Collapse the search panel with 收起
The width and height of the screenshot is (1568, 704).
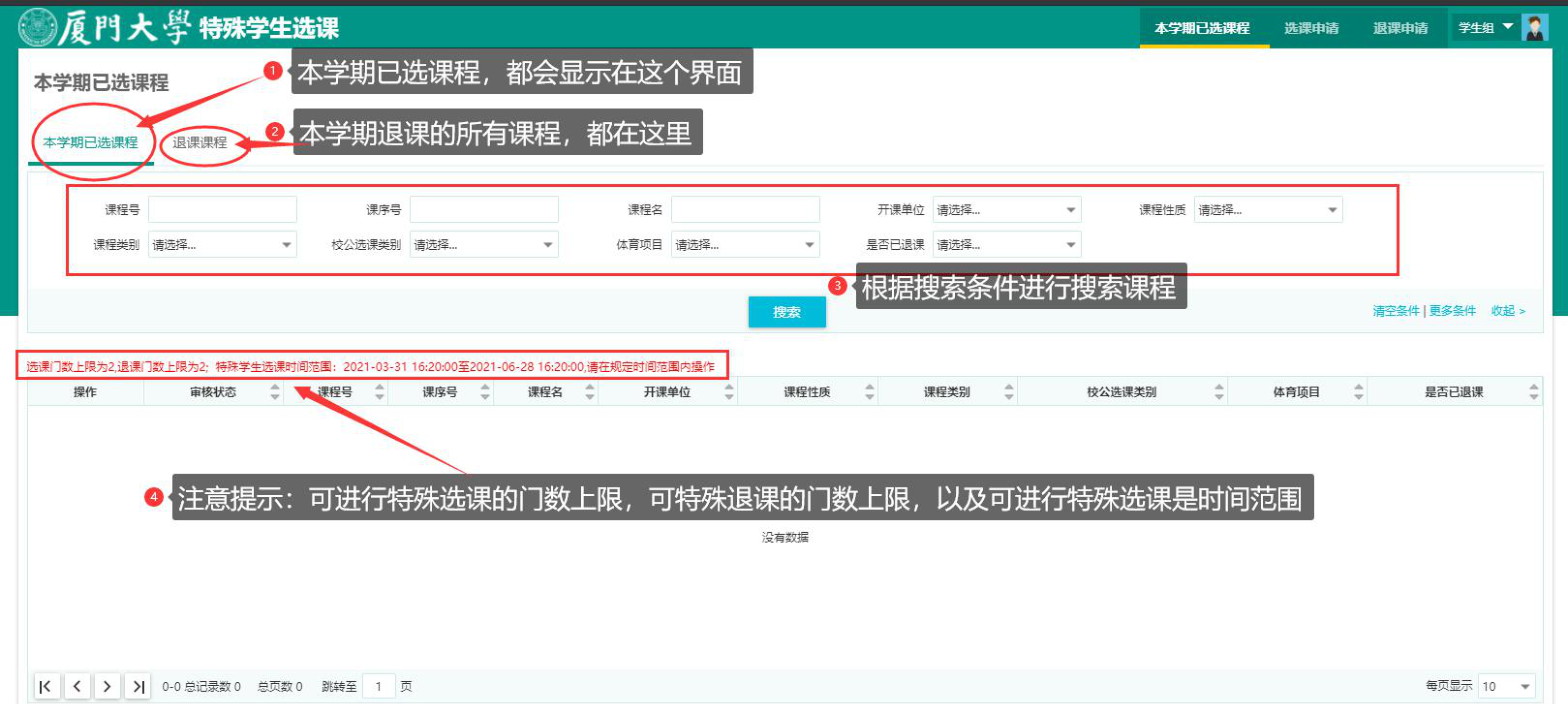click(1508, 311)
